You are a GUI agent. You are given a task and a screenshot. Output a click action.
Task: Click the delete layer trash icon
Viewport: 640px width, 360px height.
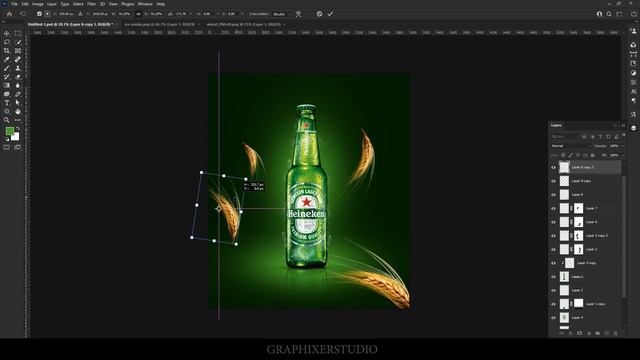(616, 333)
